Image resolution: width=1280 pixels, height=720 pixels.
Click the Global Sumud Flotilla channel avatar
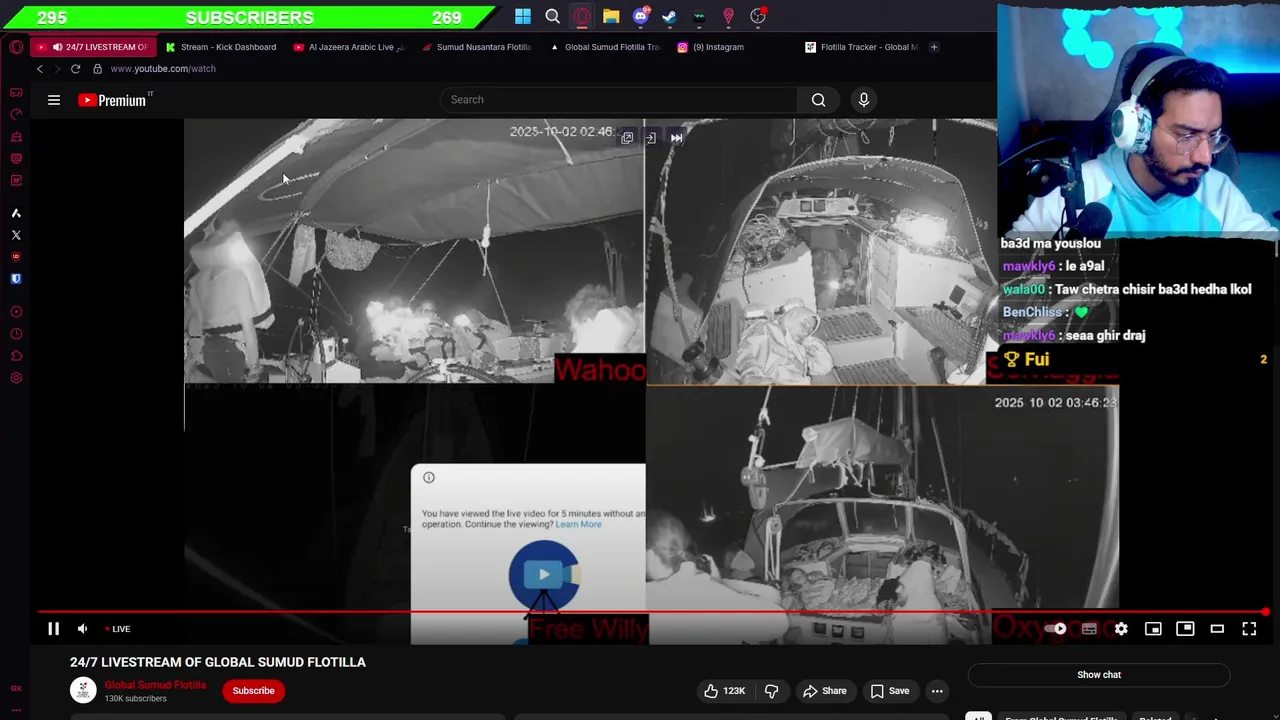point(83,690)
